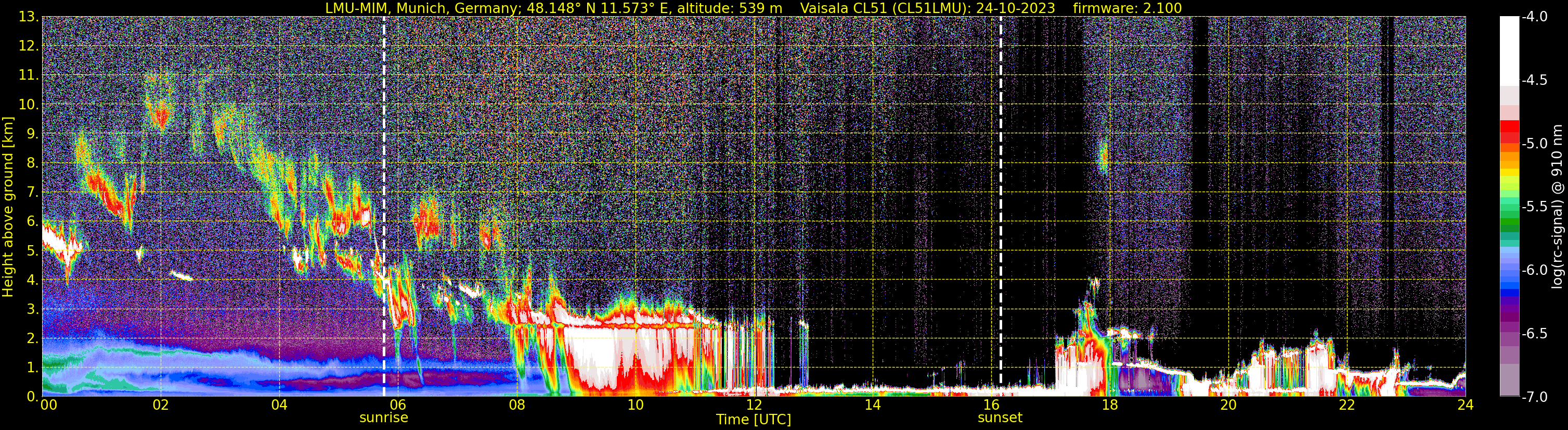Click the colorbar value '-4.5'
Screen dimensions: 1568x430
(x=1535, y=80)
